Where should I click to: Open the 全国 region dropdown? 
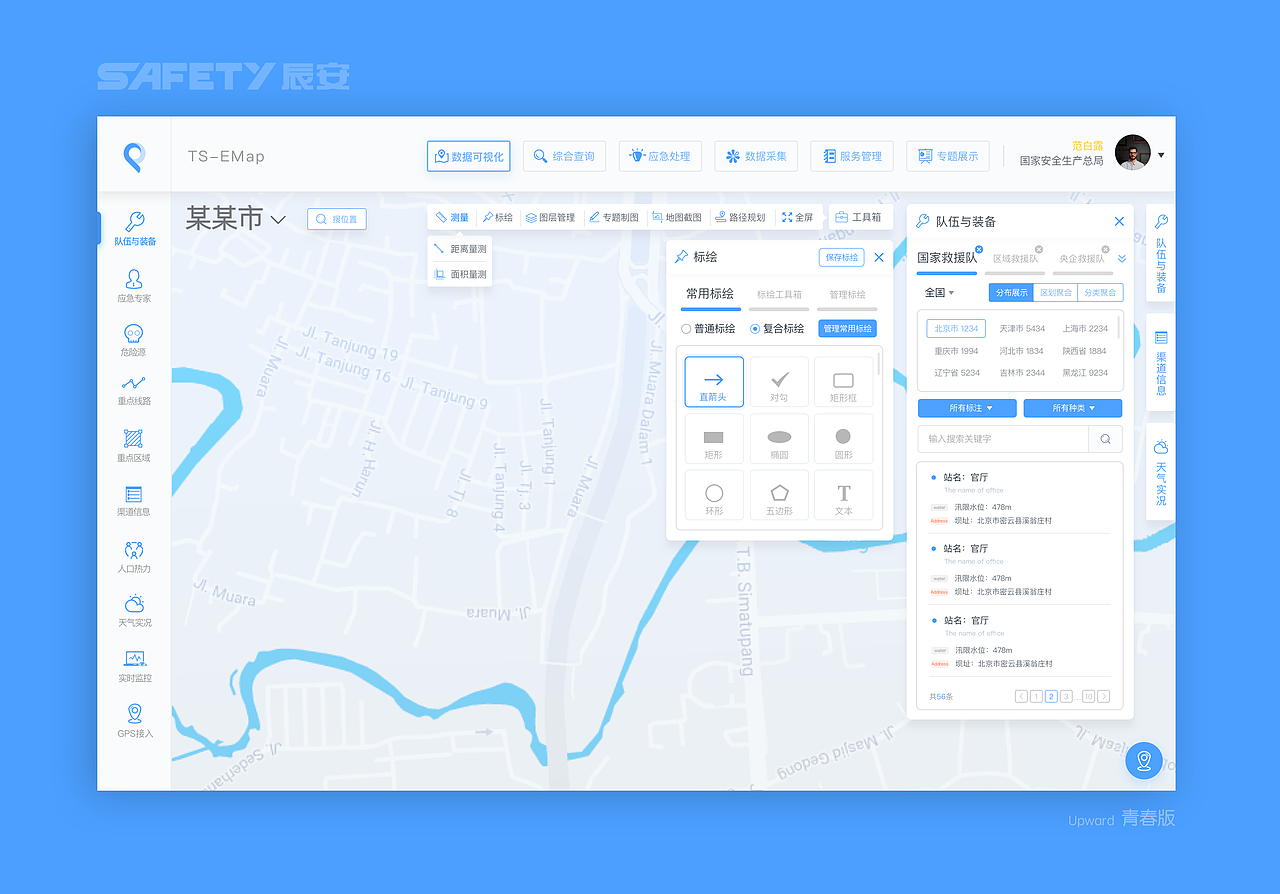pyautogui.click(x=939, y=293)
